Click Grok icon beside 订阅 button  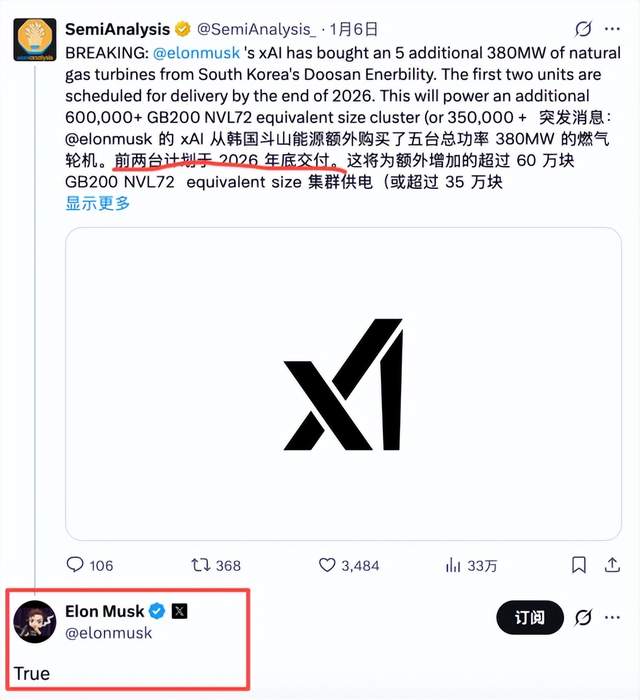584,618
